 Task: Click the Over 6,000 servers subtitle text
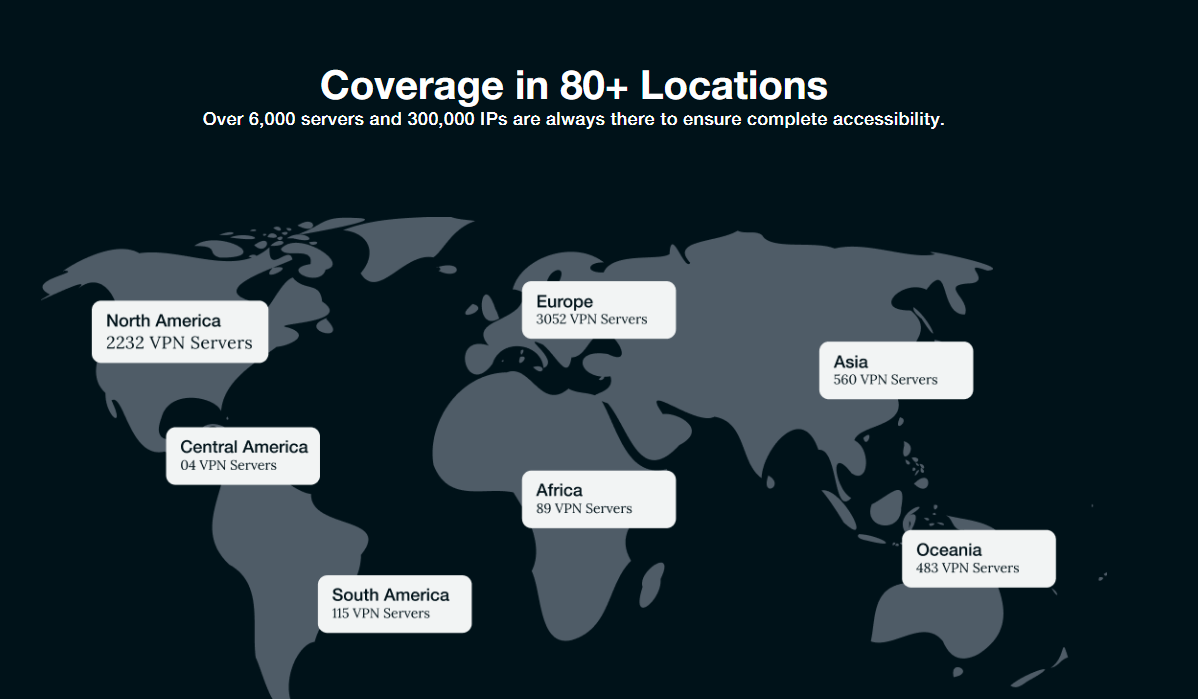point(573,119)
